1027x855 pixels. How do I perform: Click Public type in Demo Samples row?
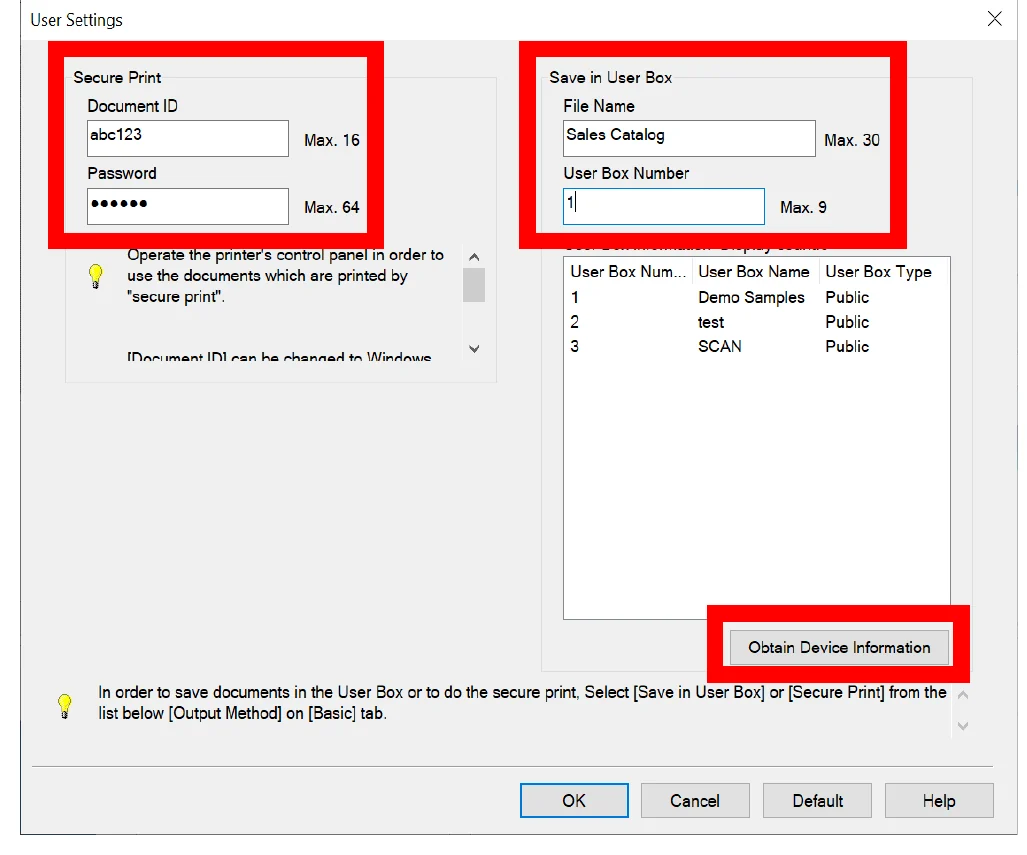pyautogui.click(x=847, y=297)
